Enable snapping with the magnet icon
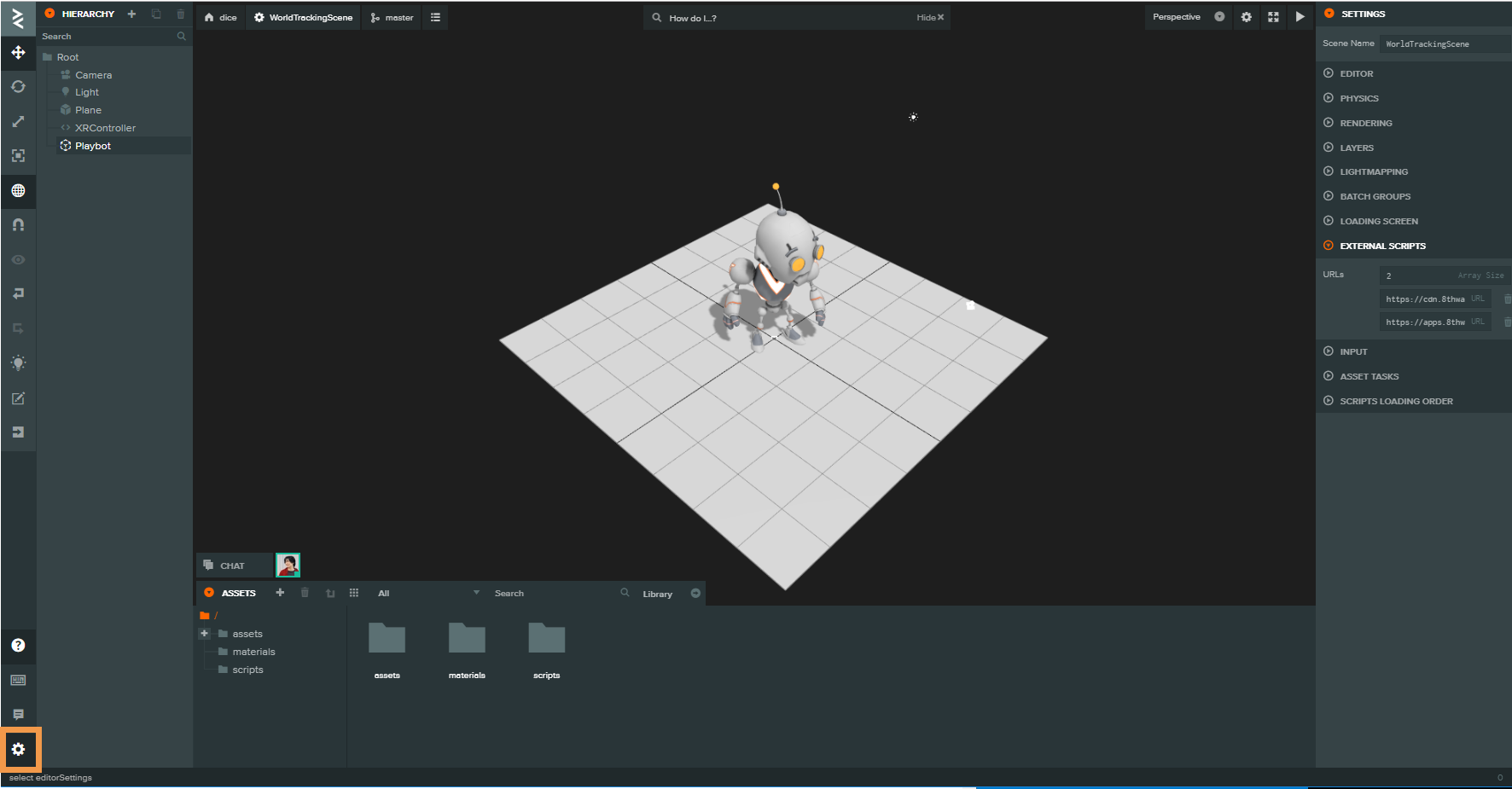Viewport: 1512px width, 789px height. [19, 224]
